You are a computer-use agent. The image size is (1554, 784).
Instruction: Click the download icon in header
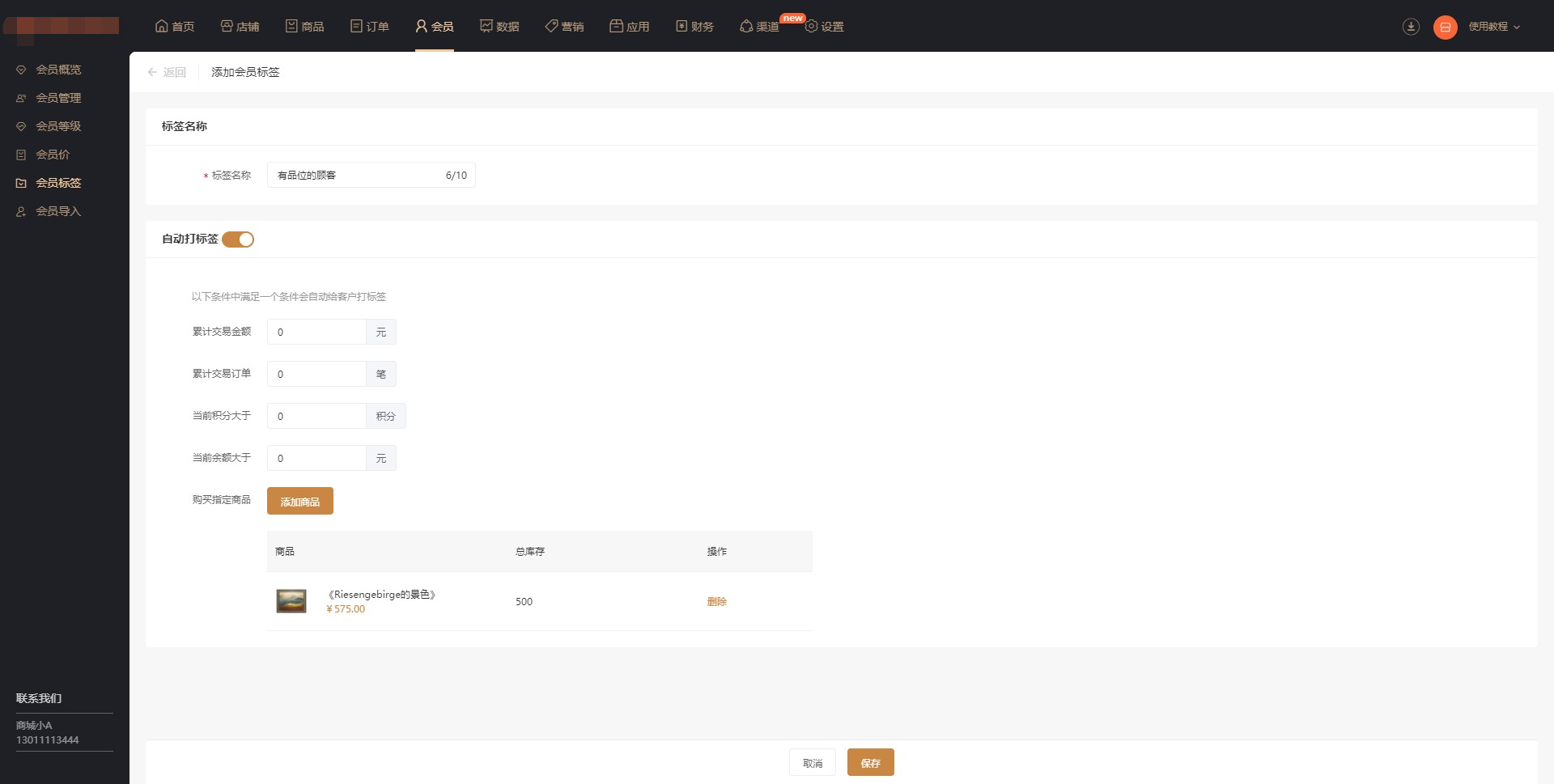1411,27
